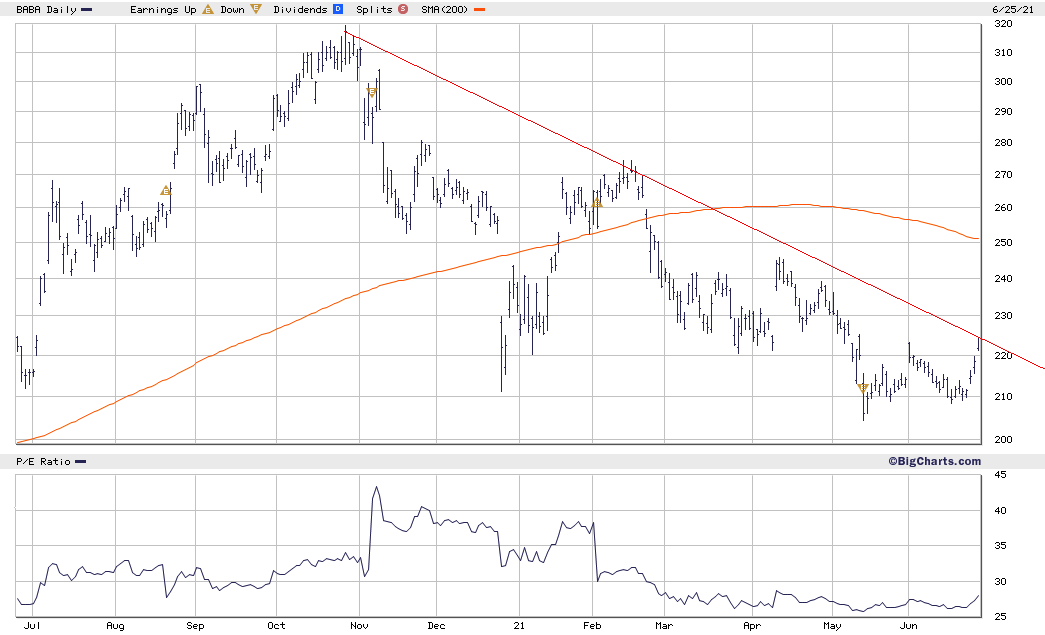
Task: Click the 25 label on P/E axis
Action: tap(1000, 617)
